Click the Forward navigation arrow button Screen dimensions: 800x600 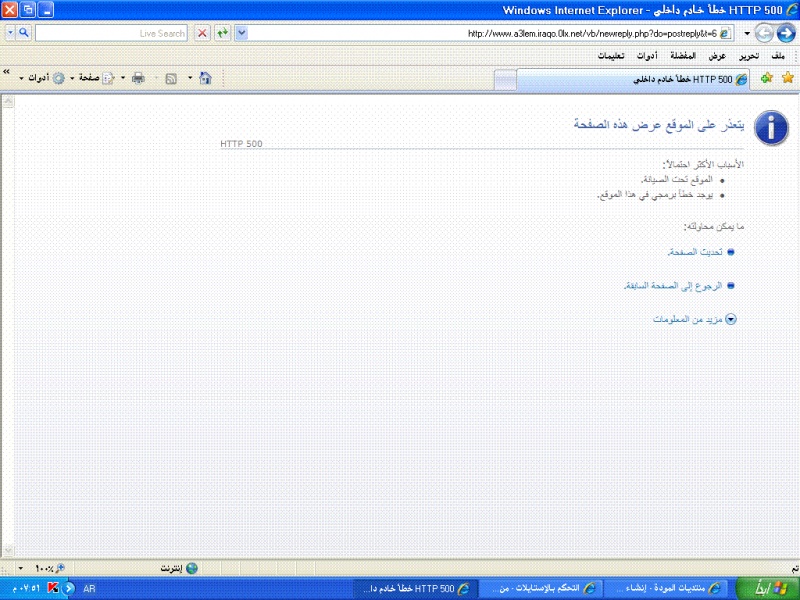click(x=764, y=33)
